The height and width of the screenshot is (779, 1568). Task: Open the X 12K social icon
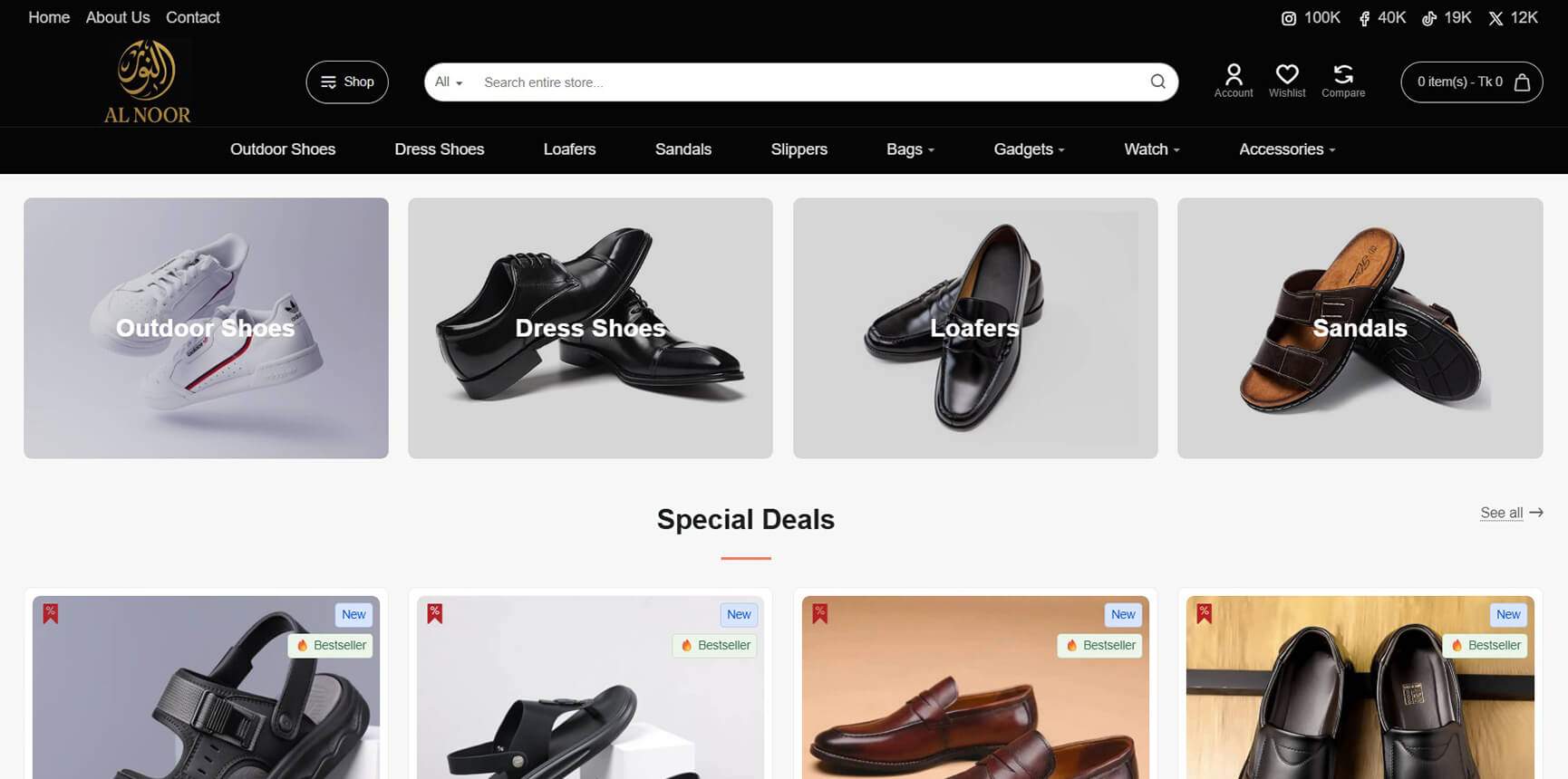click(1495, 18)
